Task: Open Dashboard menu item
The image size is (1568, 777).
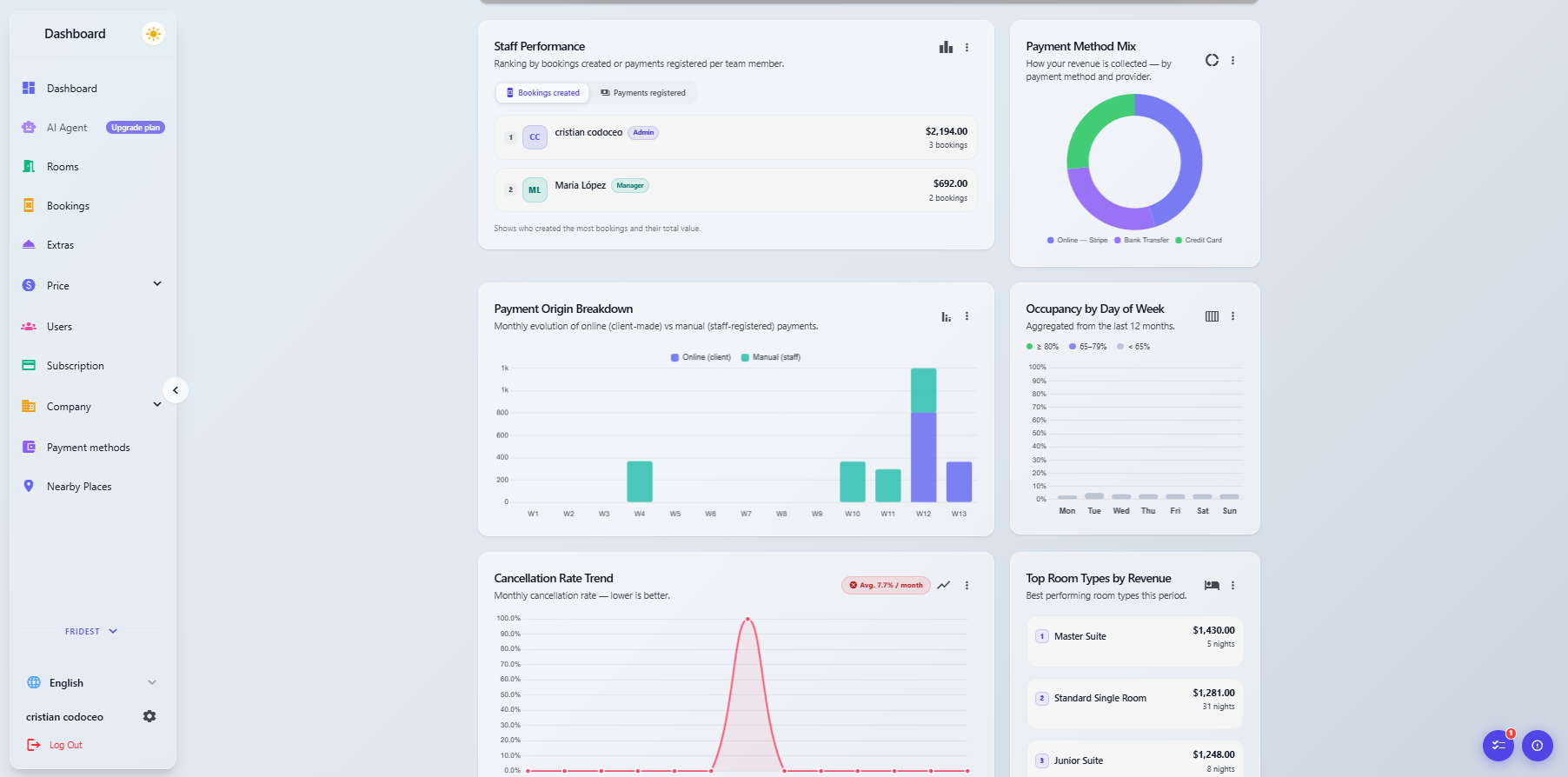Action: (x=93, y=88)
